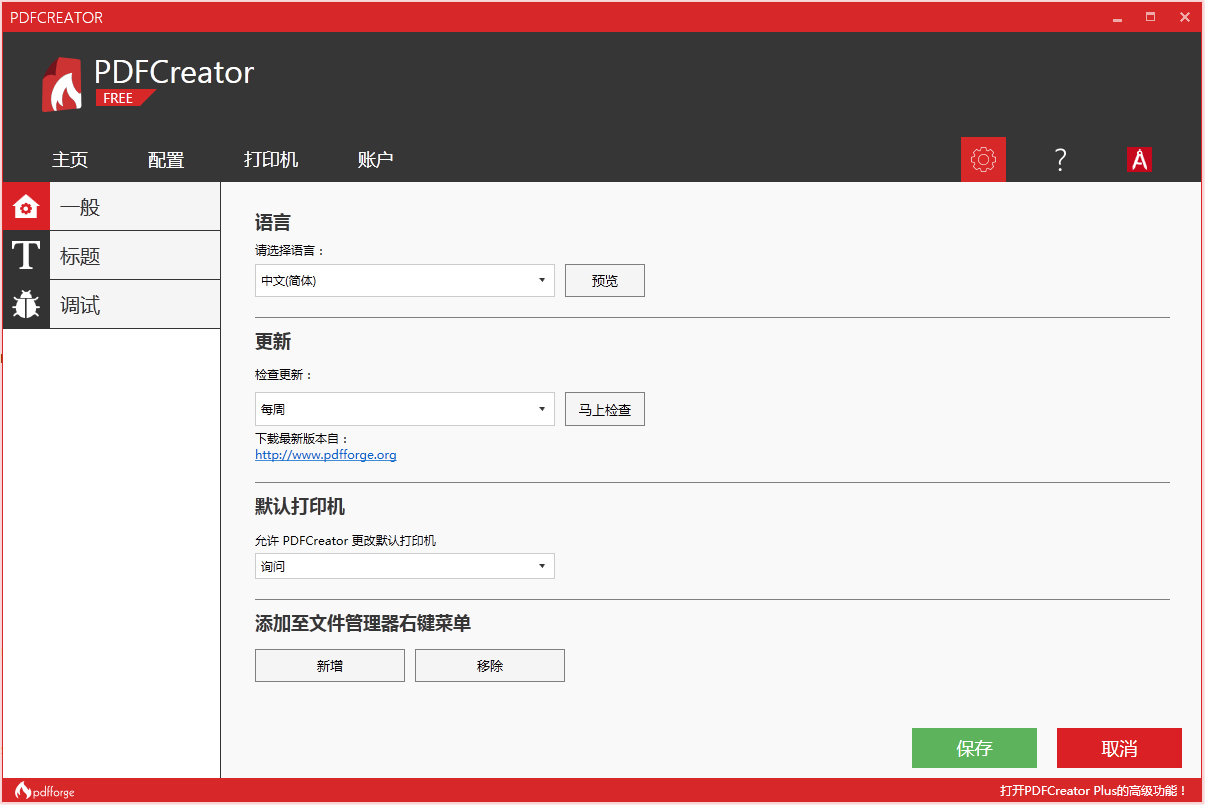Click the FREE badge under the logo
Viewport: 1205px width, 805px height.
[124, 98]
